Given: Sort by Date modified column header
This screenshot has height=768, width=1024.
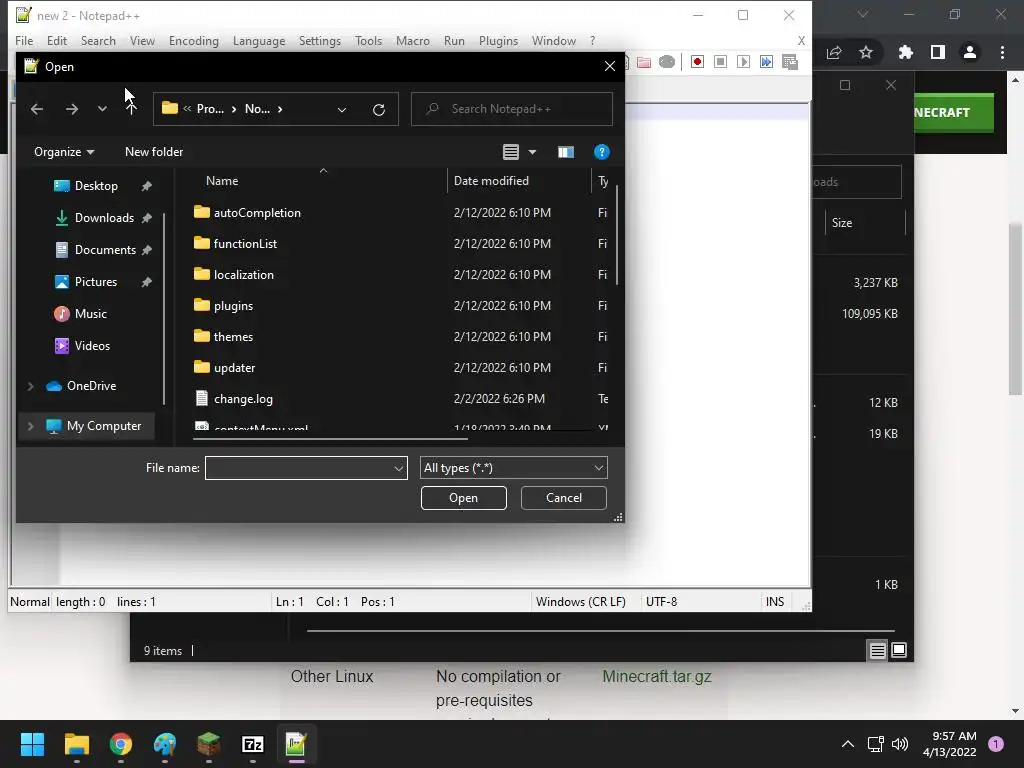Looking at the screenshot, I should [x=491, y=181].
